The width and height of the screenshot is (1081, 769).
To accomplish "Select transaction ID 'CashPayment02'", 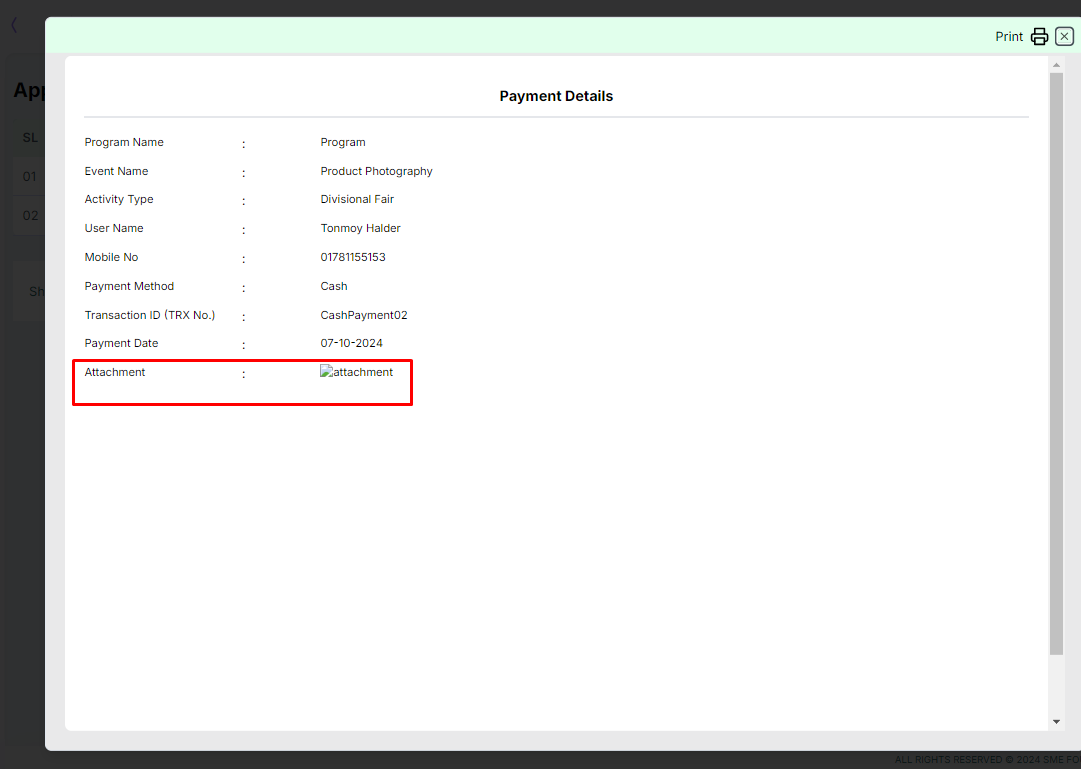I will click(x=363, y=315).
